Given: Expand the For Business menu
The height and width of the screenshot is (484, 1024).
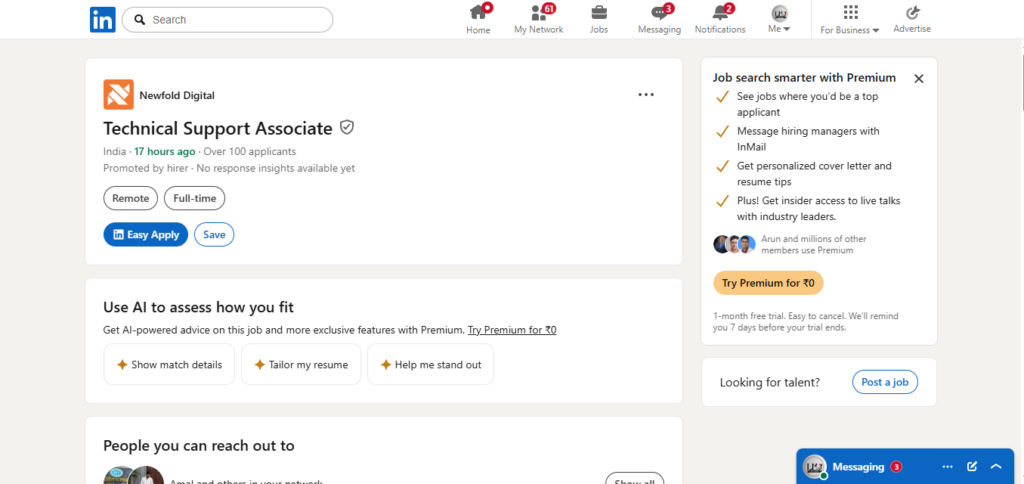Looking at the screenshot, I should pyautogui.click(x=850, y=19).
